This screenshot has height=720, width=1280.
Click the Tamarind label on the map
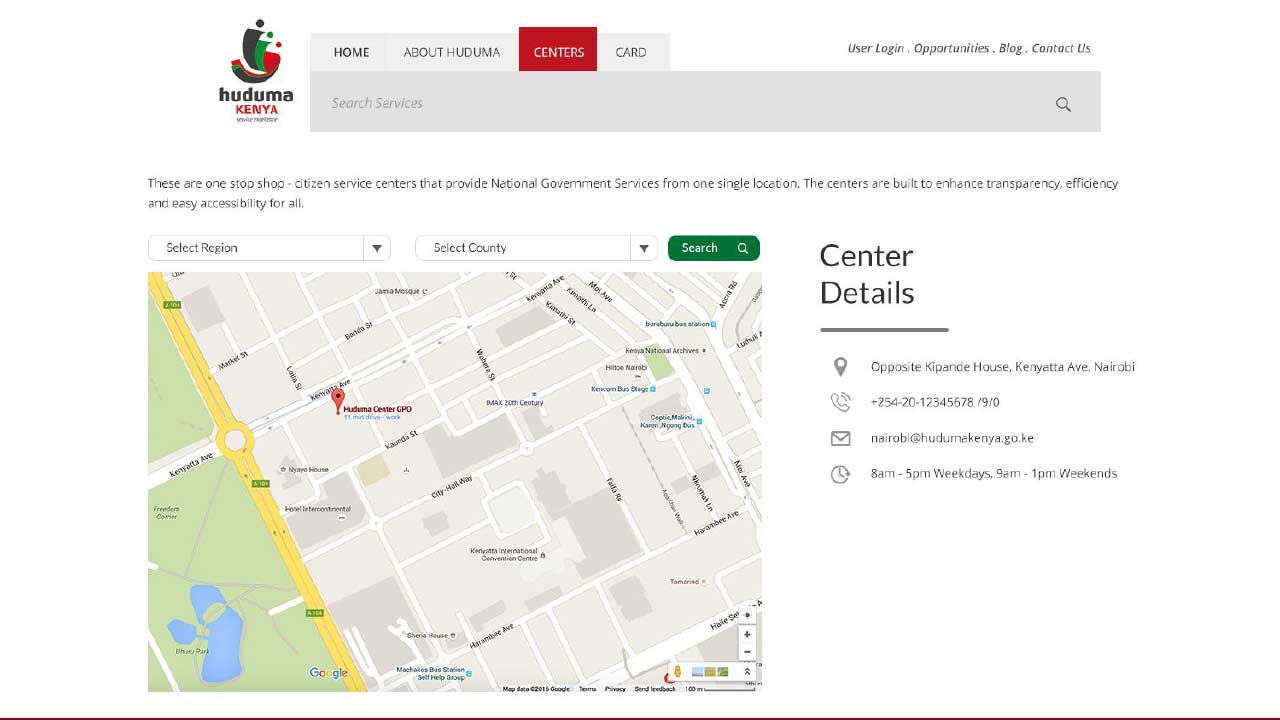(685, 581)
